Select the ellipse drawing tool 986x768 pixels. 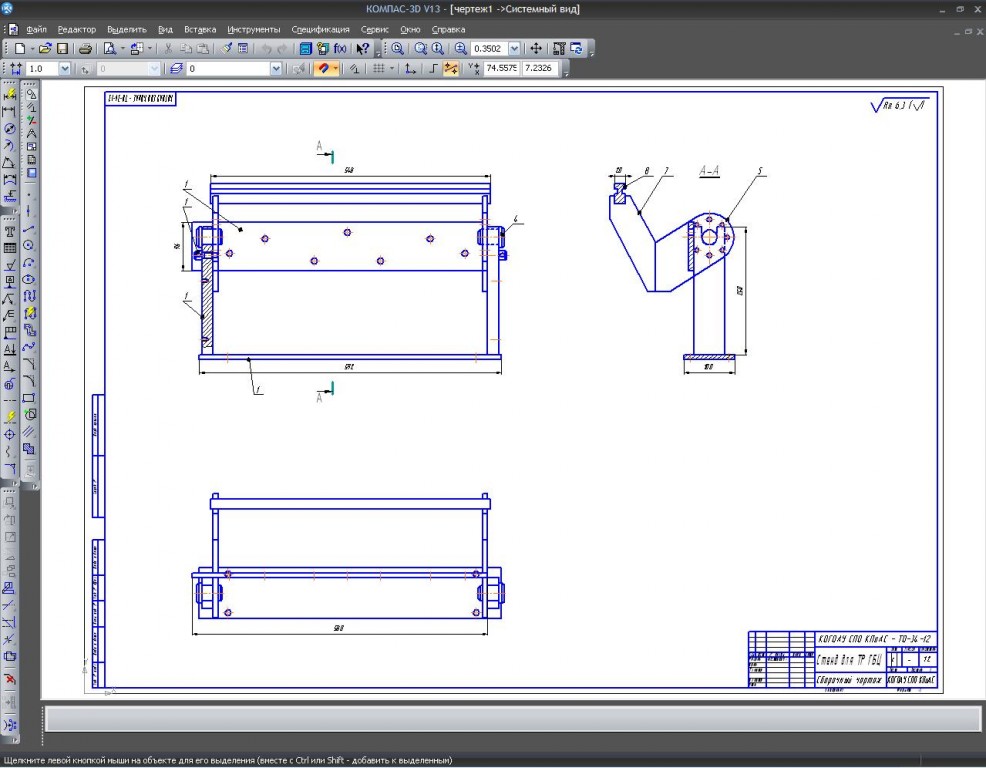(29, 280)
